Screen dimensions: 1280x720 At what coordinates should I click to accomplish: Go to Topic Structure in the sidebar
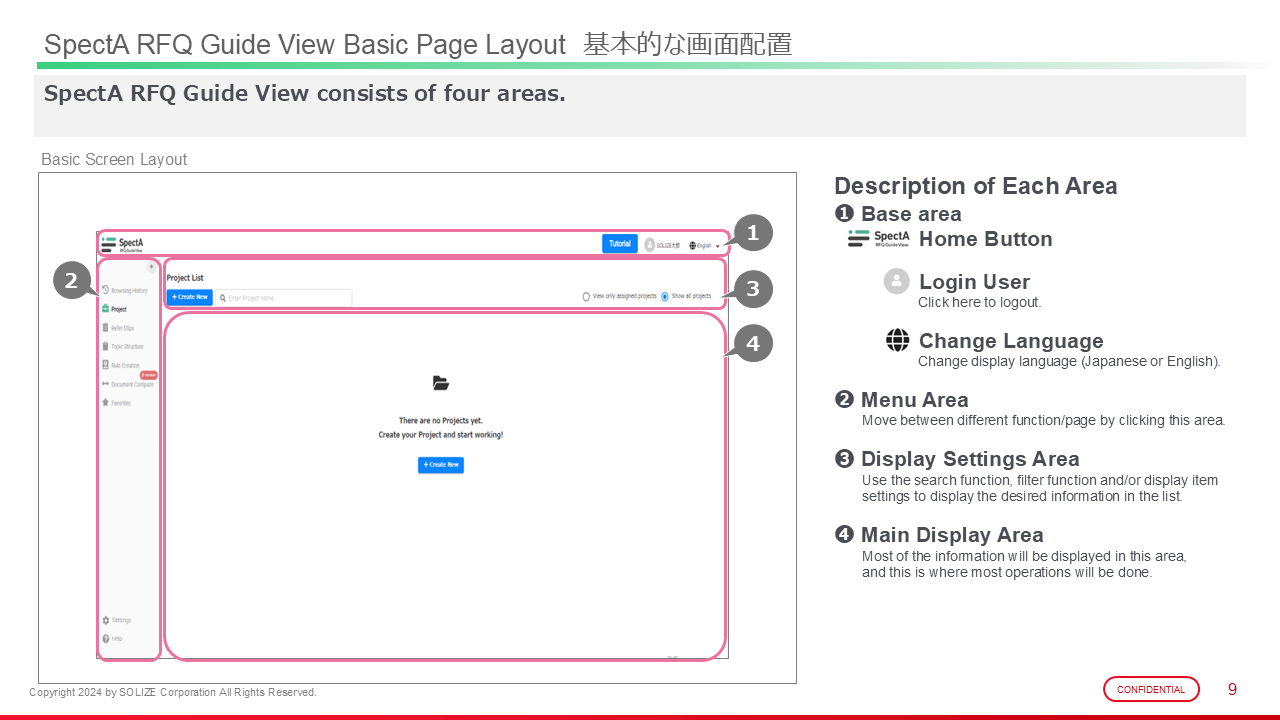[126, 347]
